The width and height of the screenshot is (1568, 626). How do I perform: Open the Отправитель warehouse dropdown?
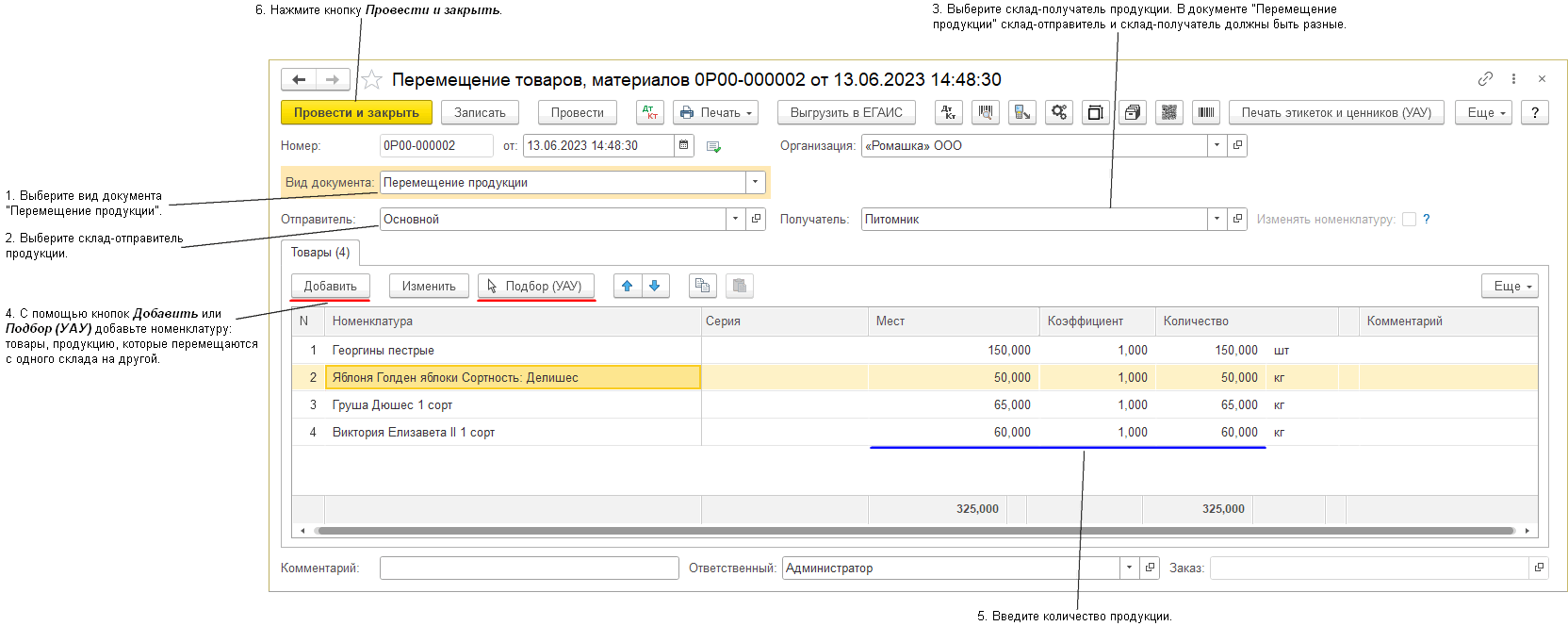735,220
